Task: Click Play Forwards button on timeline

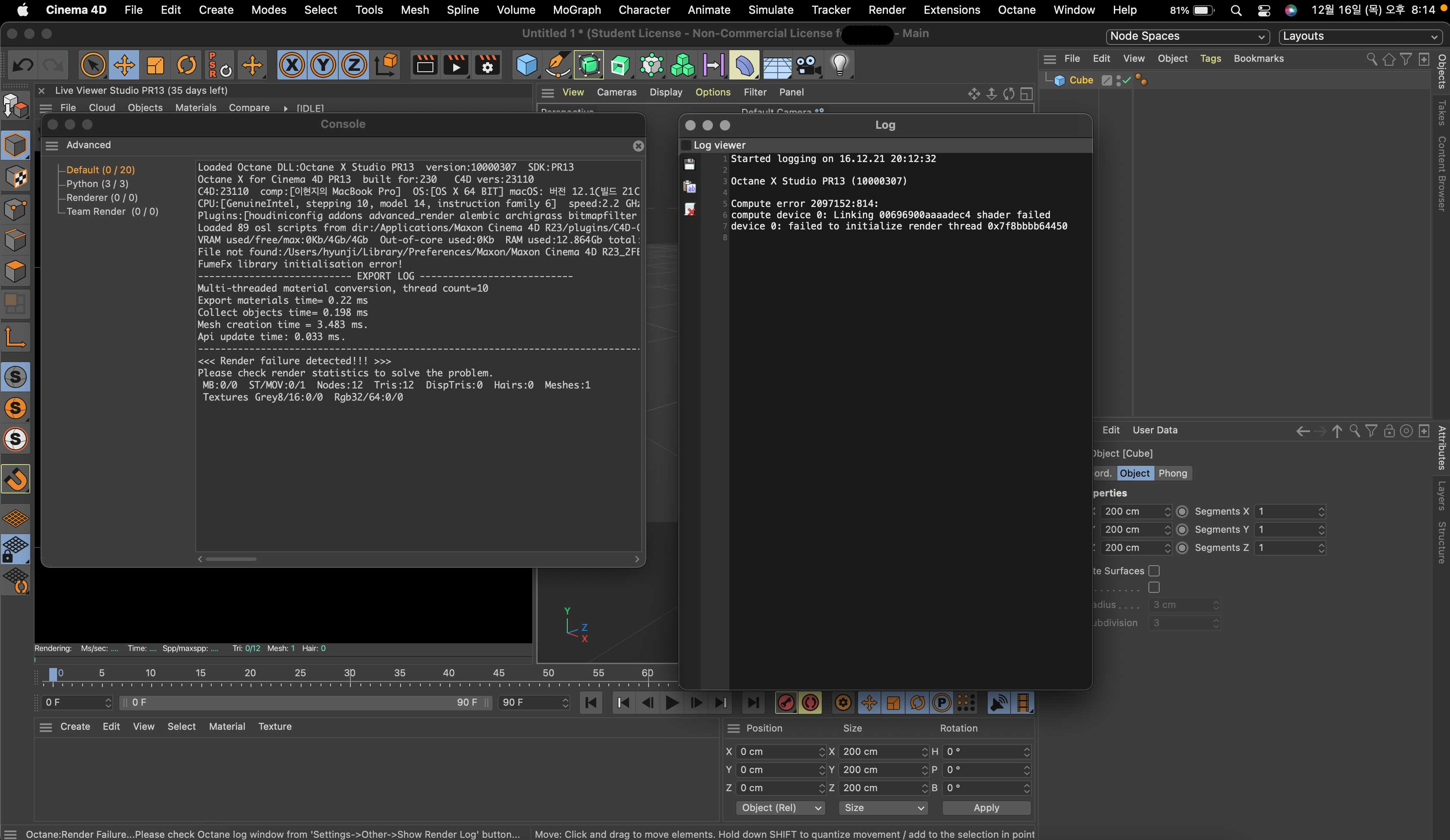Action: click(x=671, y=703)
